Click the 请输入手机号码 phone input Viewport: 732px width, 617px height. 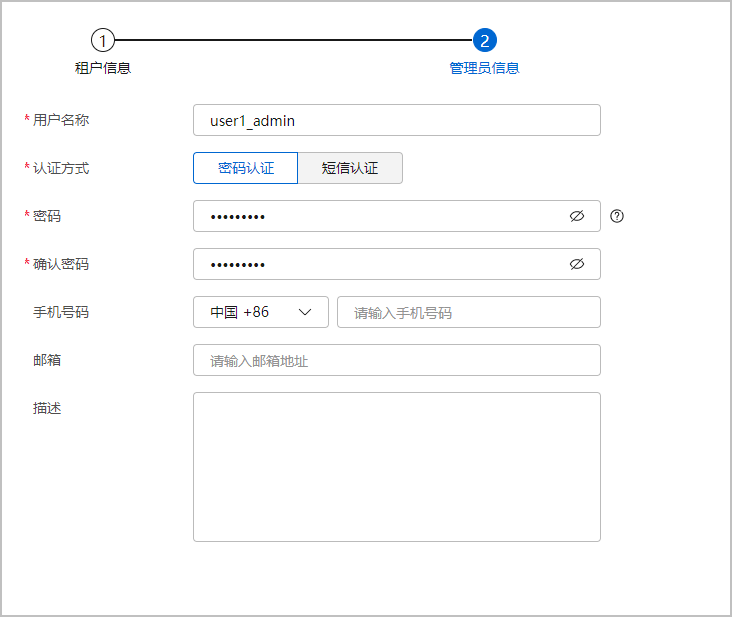coord(469,312)
